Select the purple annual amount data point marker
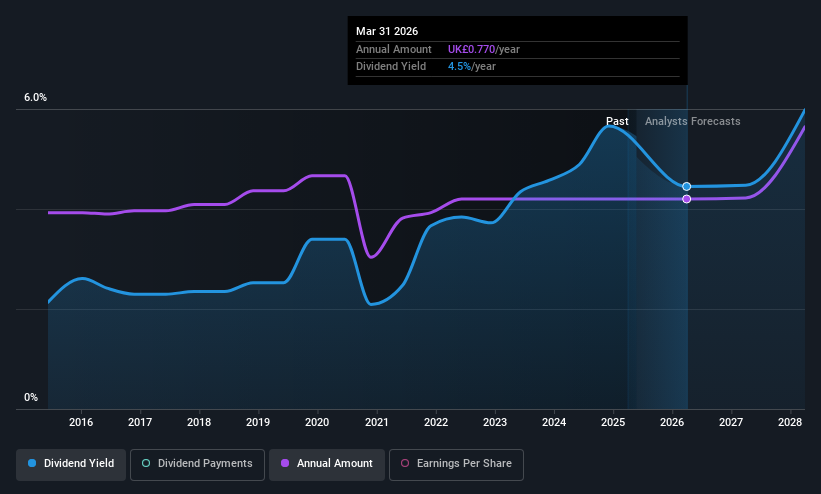The width and height of the screenshot is (821, 494). click(686, 199)
